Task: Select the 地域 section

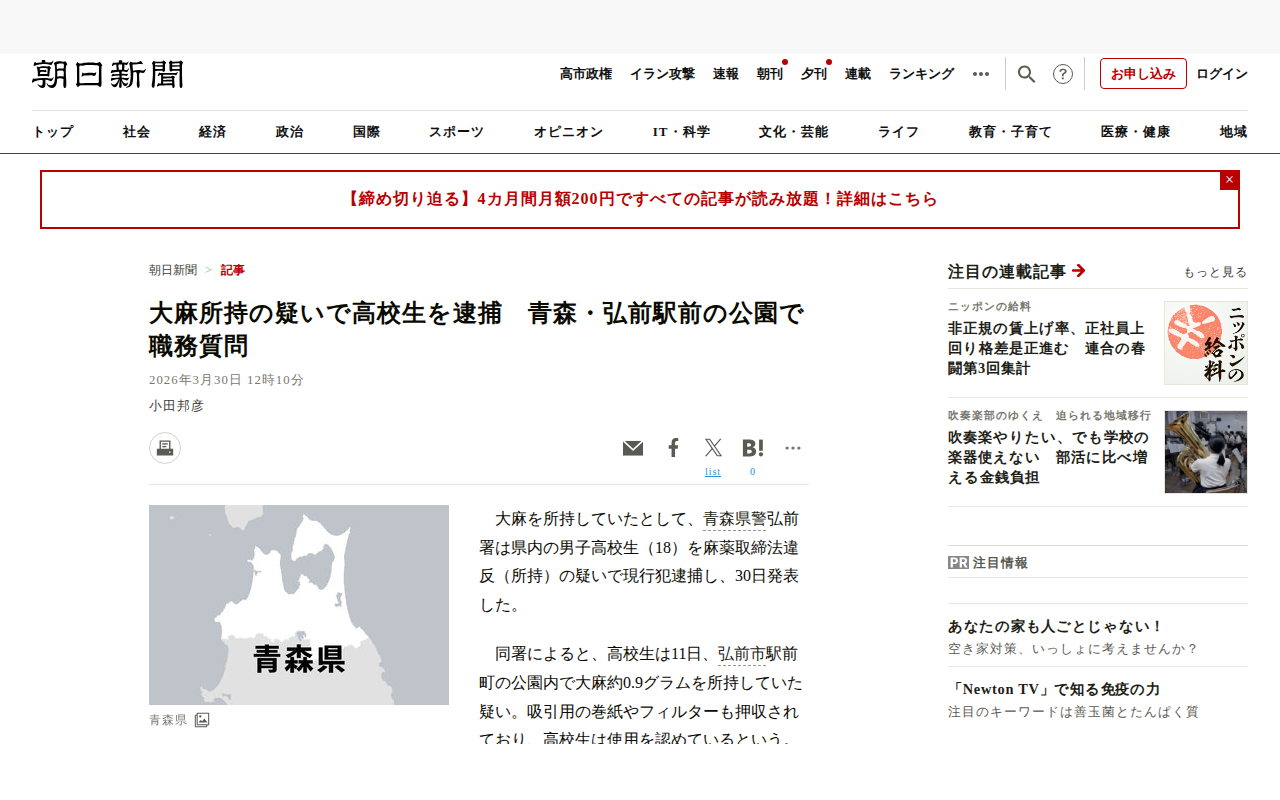Action: point(1233,132)
